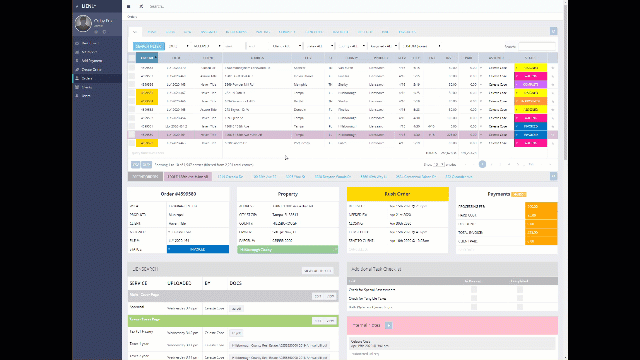Click the blue arrow icon beside Internal Notes
The image size is (640, 360).
coord(389,325)
